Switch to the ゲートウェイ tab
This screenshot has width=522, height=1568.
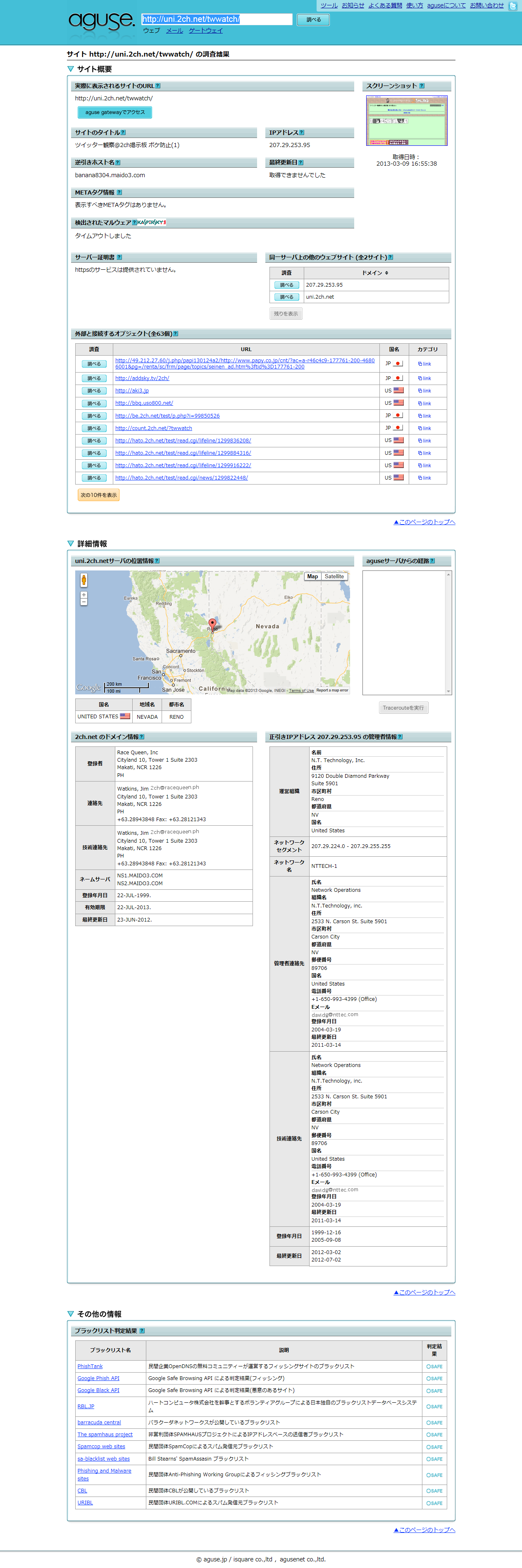206,31
